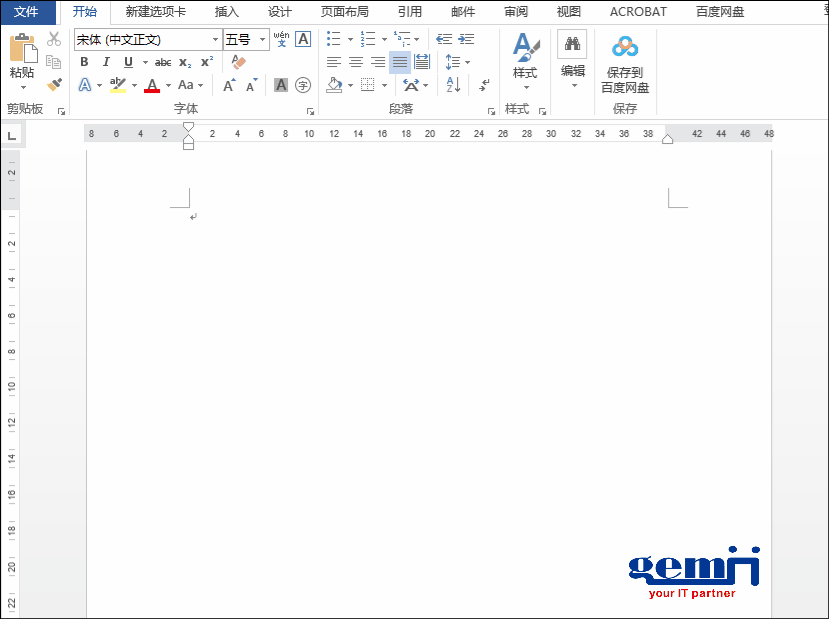Viewport: 829px width, 619px height.
Task: Open the phonetic guide (拼音指南) tool
Action: click(x=281, y=41)
